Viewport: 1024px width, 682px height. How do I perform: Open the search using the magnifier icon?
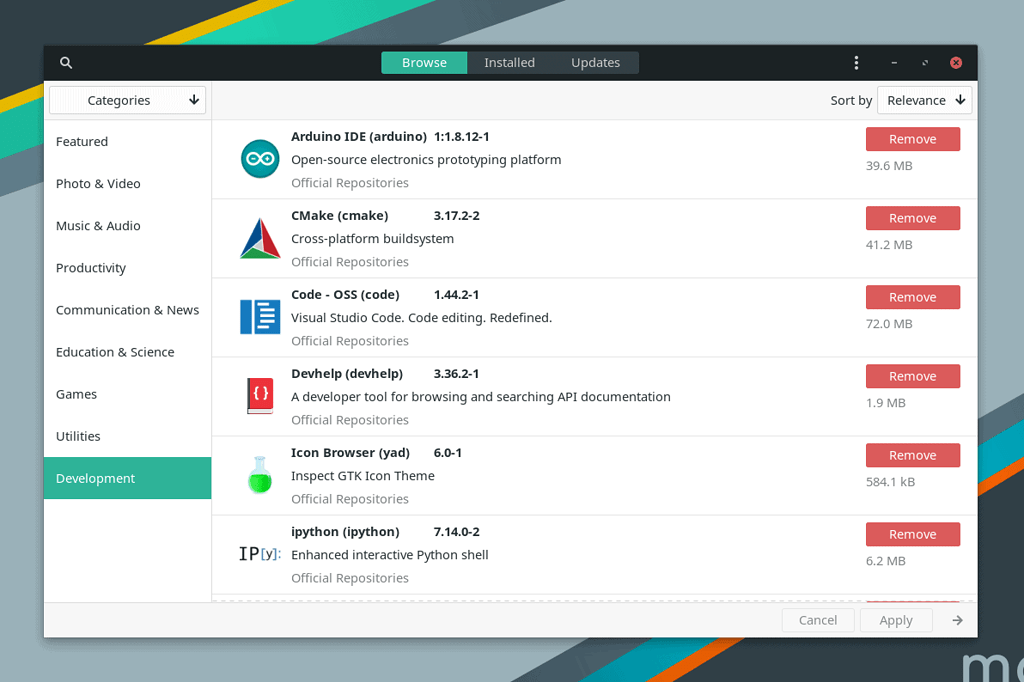point(65,62)
